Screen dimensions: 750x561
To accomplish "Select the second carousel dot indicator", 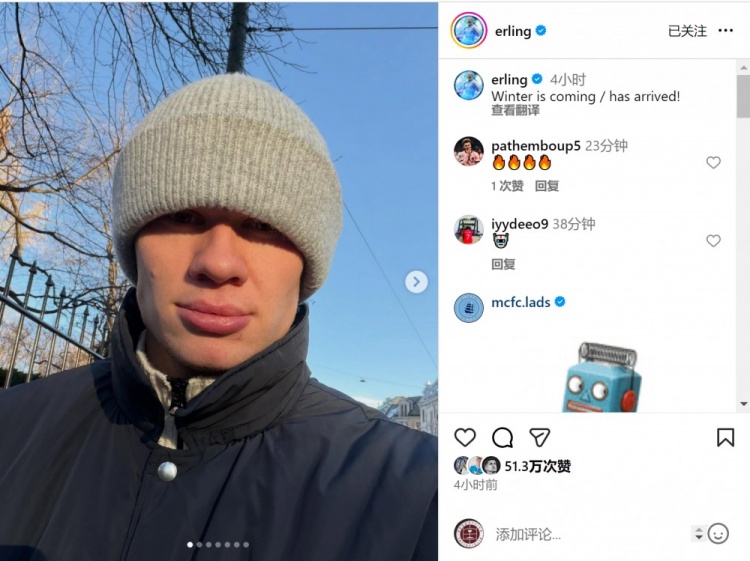I will [x=199, y=544].
